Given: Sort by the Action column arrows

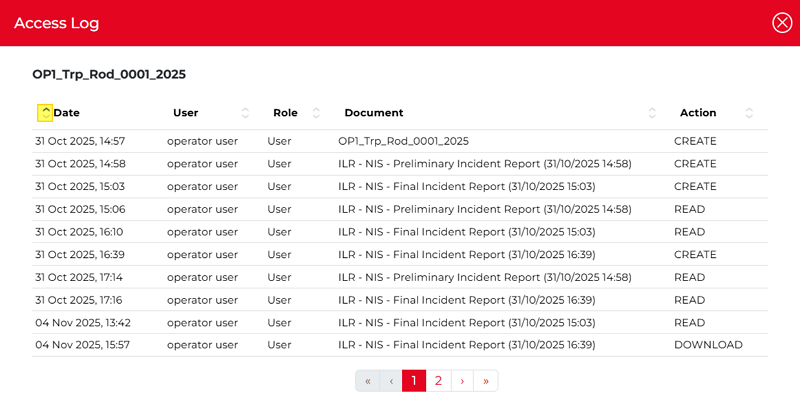Looking at the screenshot, I should click(x=749, y=113).
